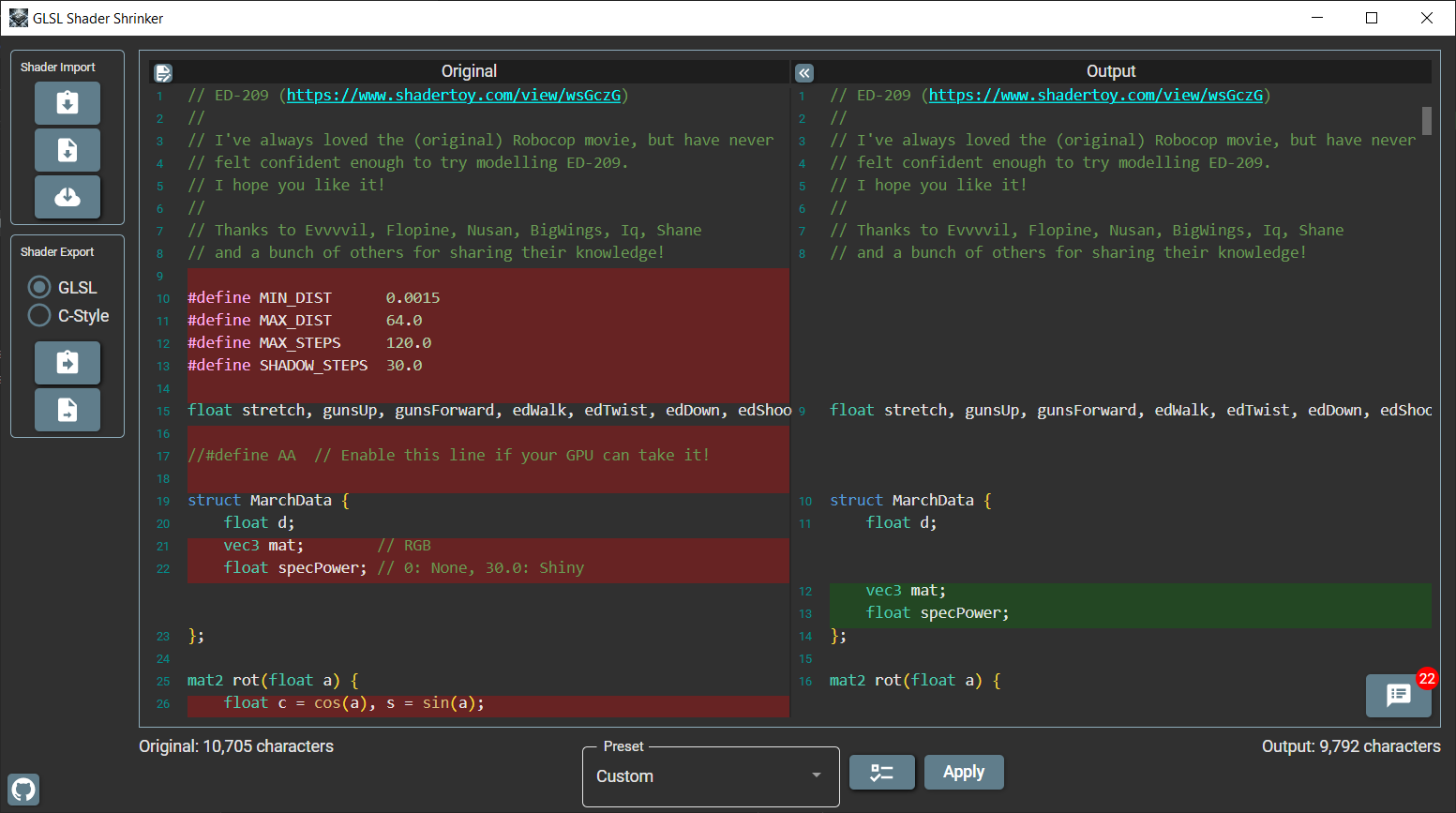Click the 'Shader Export' panel label
This screenshot has height=813, width=1456.
57,252
